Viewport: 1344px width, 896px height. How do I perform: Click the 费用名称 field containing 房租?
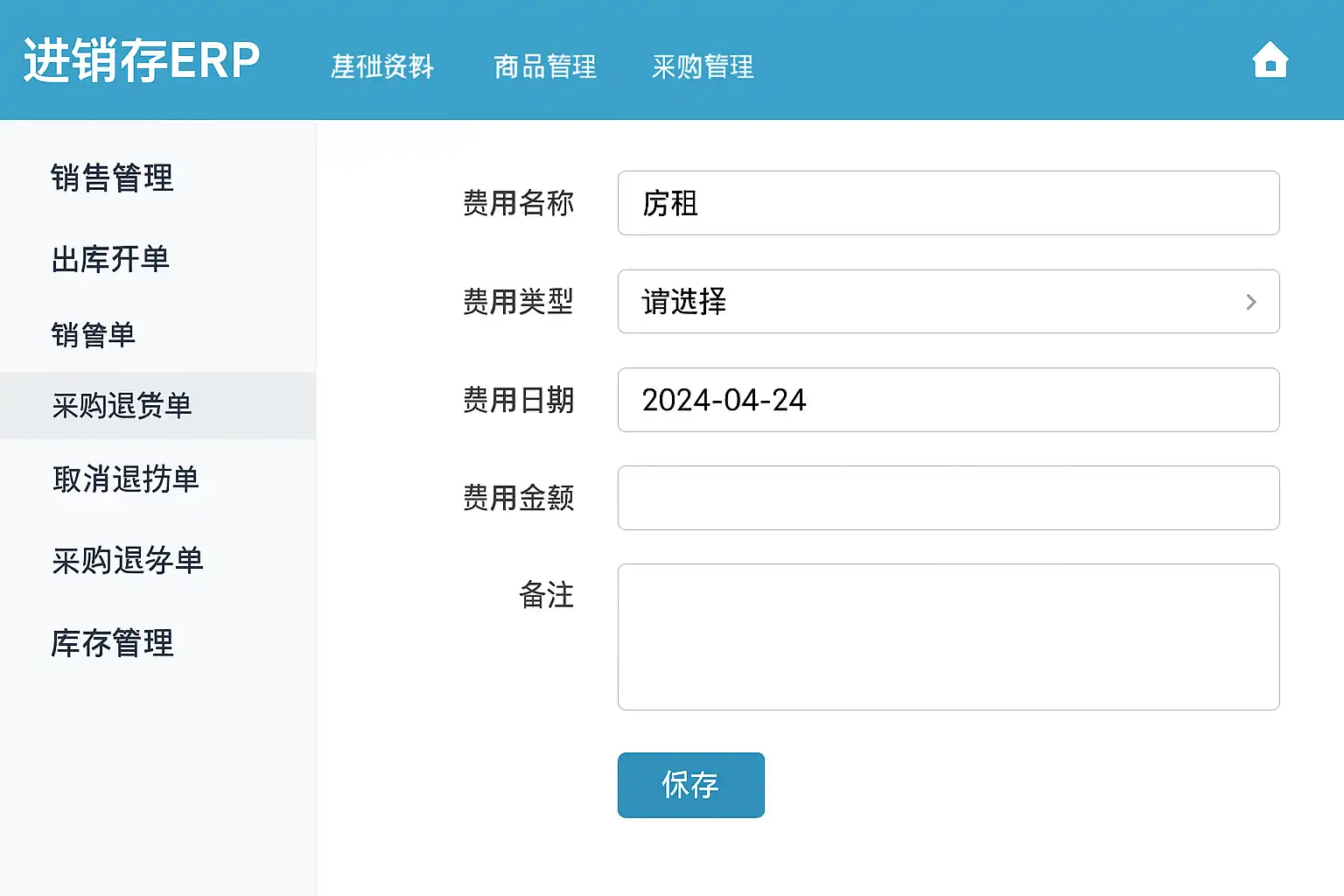click(x=948, y=203)
